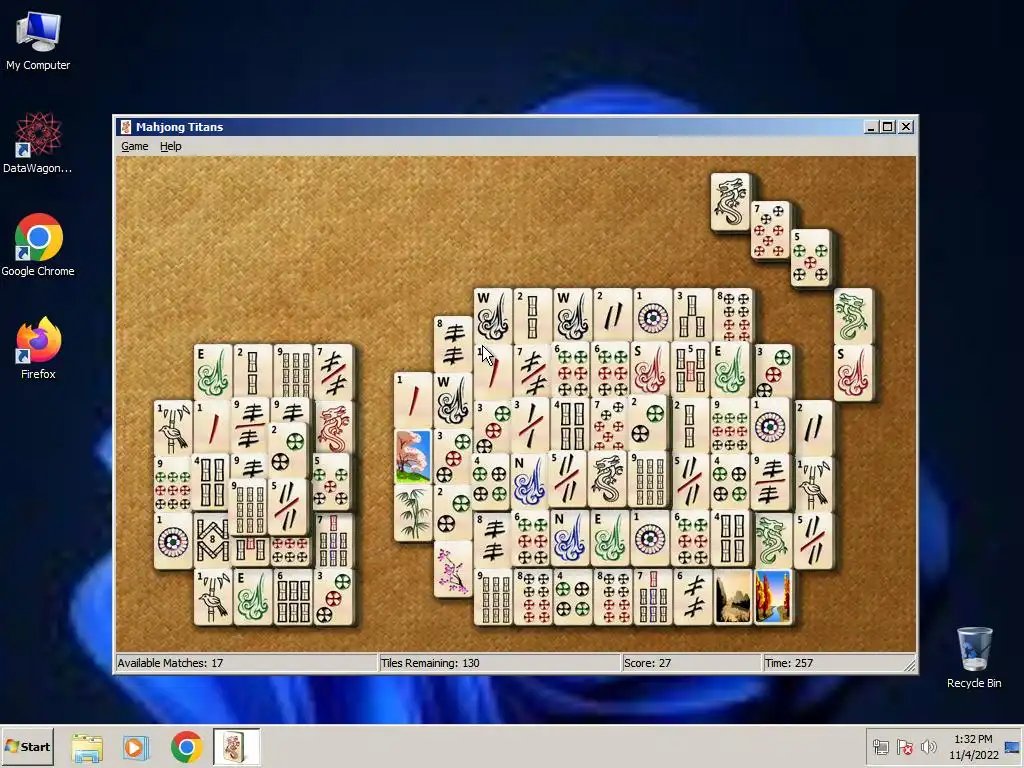
Task: Click the Score: 27 status text
Action: (647, 663)
